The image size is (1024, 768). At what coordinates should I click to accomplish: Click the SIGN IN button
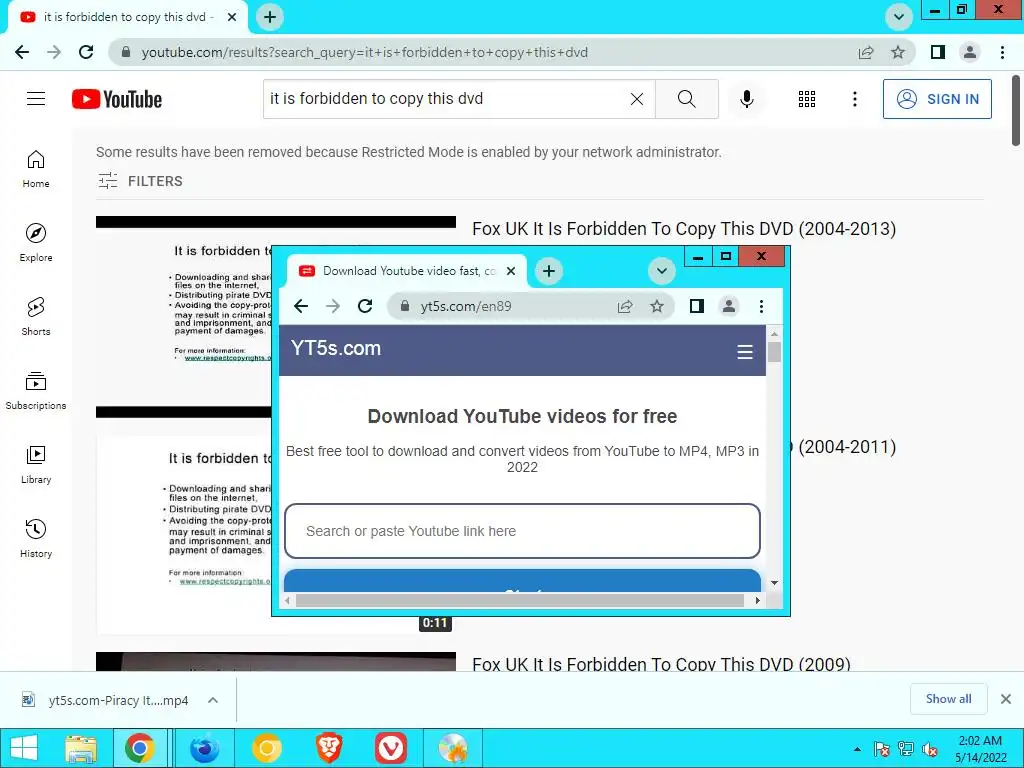tap(936, 99)
